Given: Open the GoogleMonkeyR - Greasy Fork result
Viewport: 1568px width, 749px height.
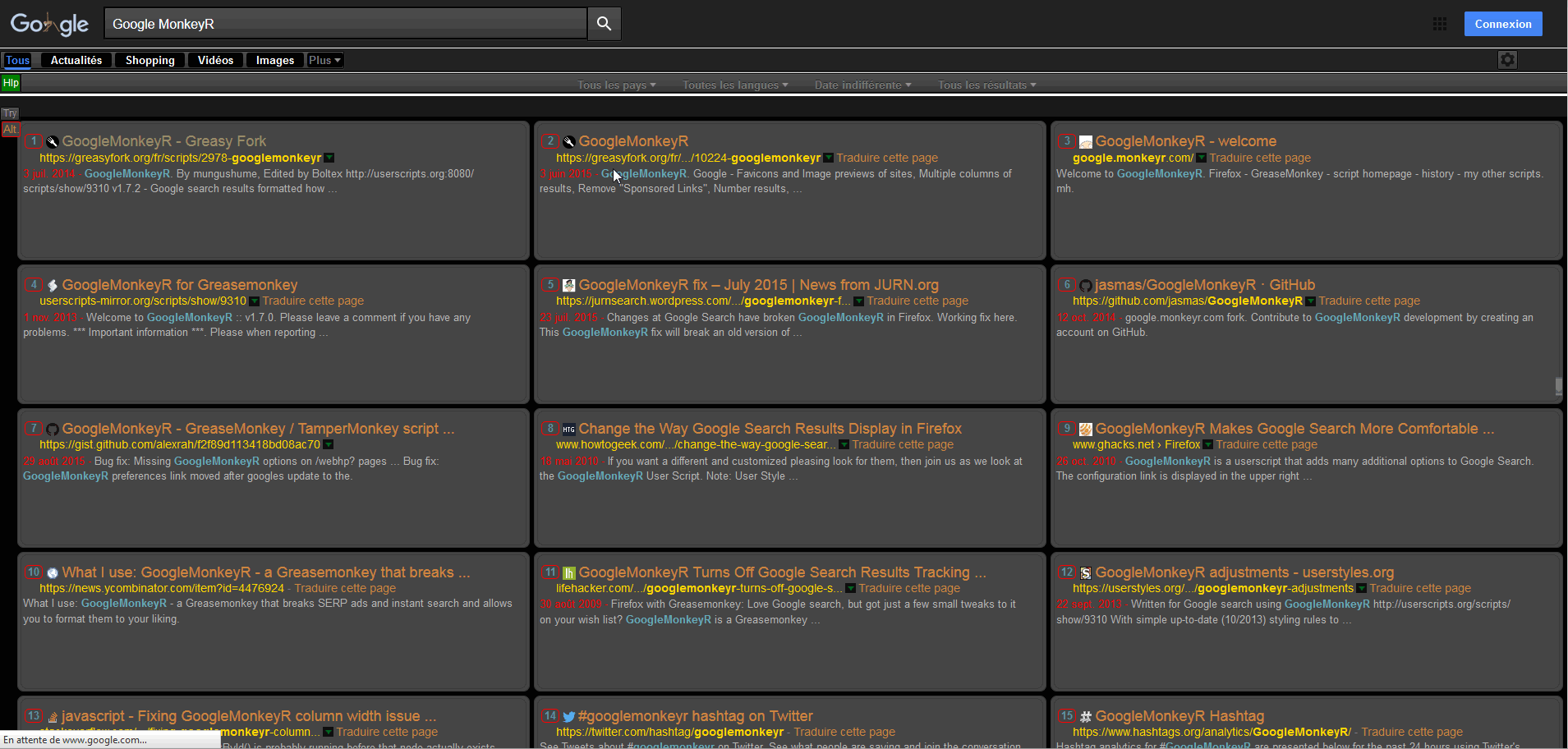Looking at the screenshot, I should [164, 141].
